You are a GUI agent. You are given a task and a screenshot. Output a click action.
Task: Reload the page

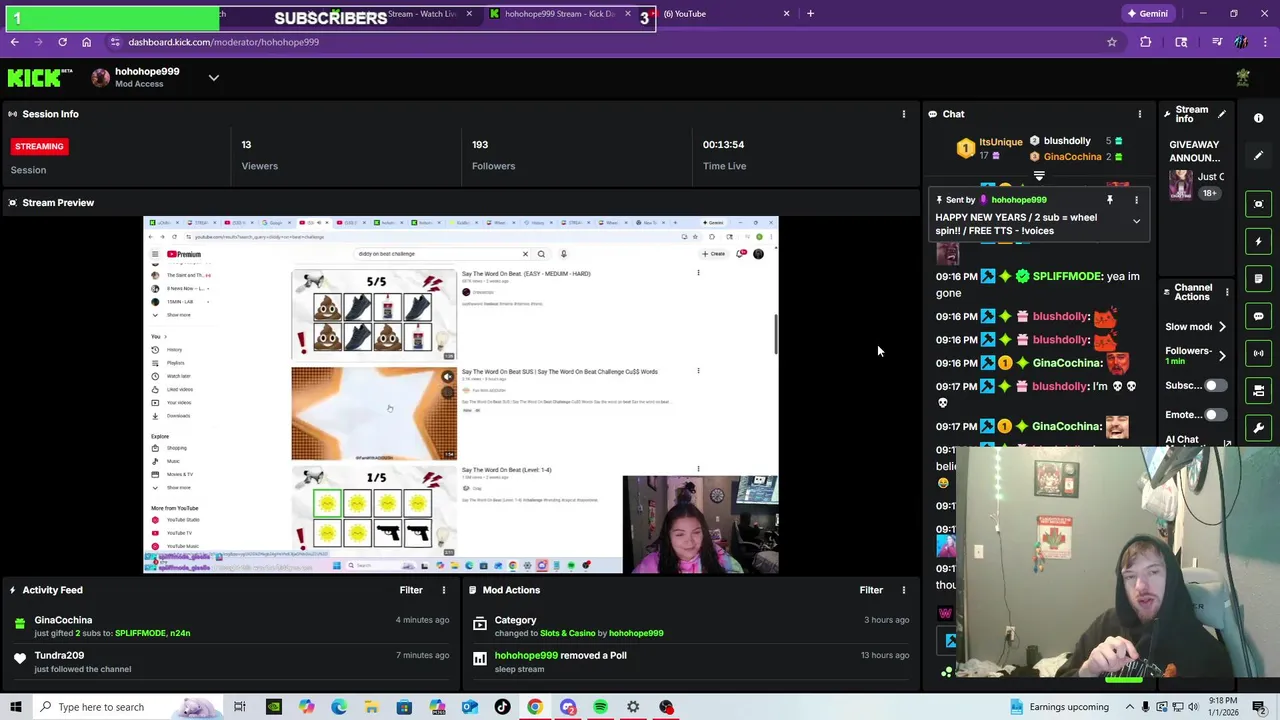pos(62,42)
